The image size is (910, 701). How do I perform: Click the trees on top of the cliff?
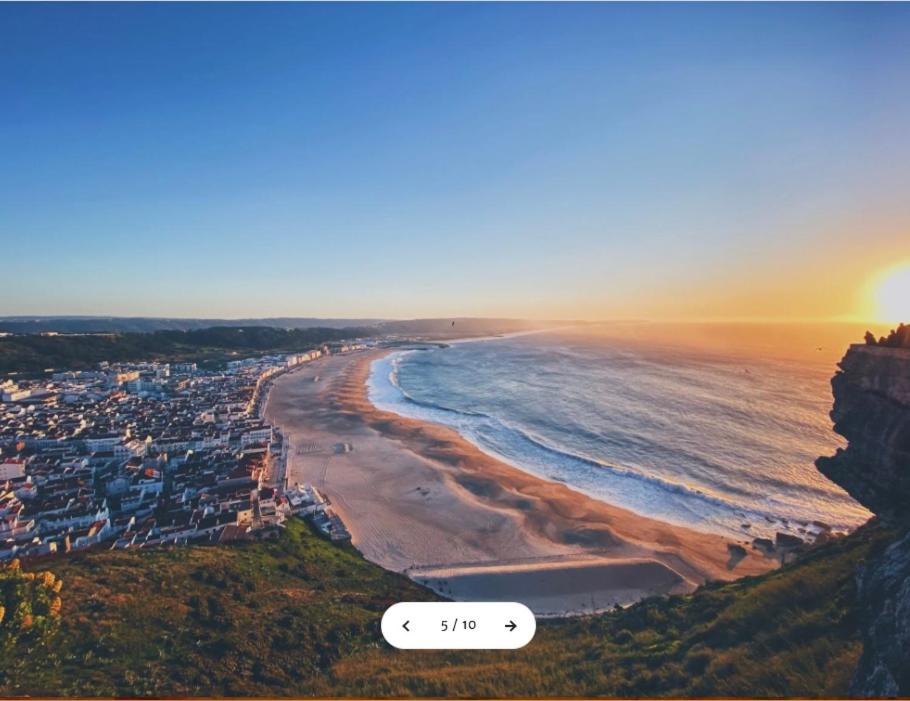click(x=888, y=337)
